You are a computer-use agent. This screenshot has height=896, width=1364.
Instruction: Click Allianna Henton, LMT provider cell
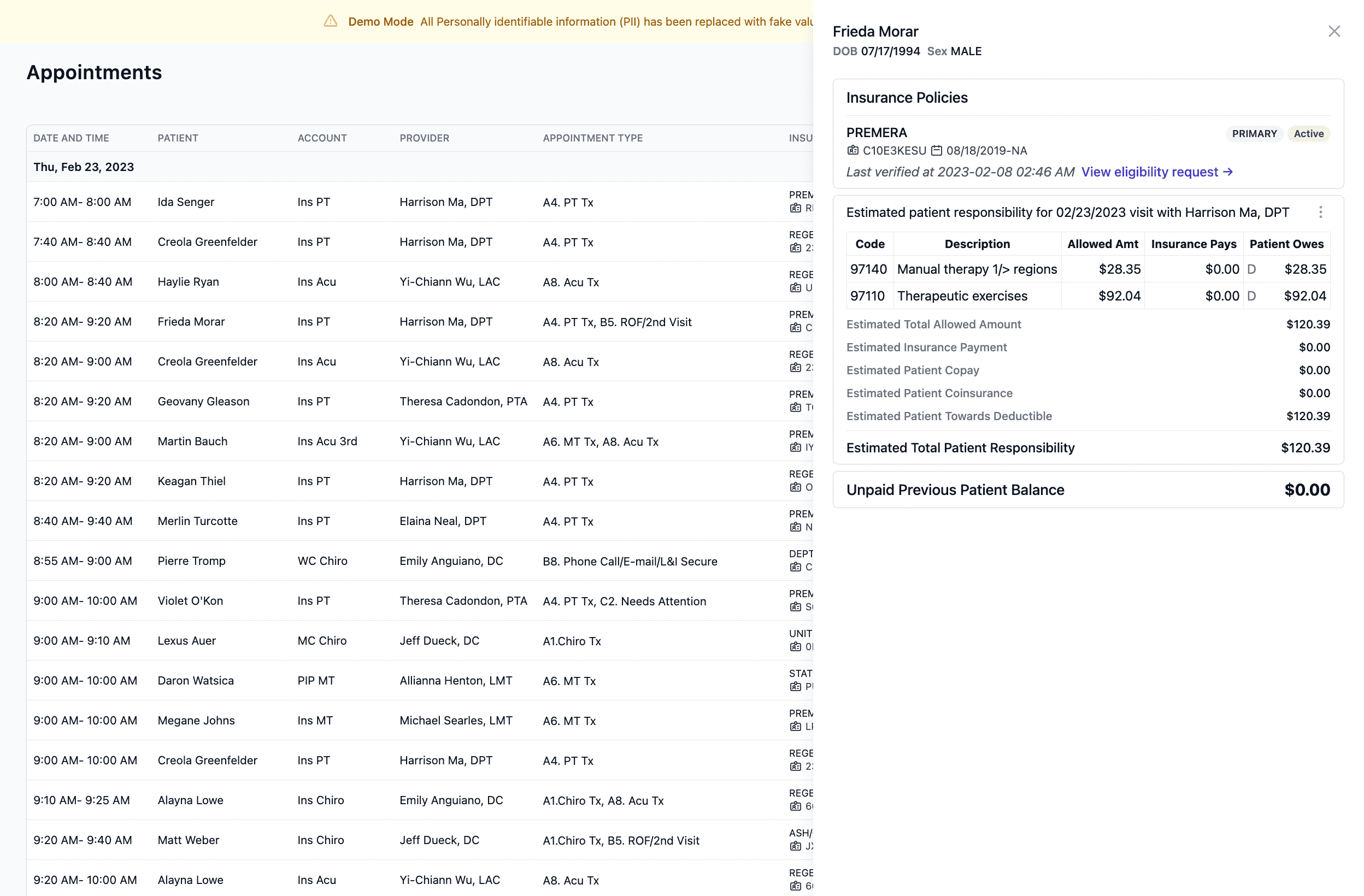coord(456,681)
